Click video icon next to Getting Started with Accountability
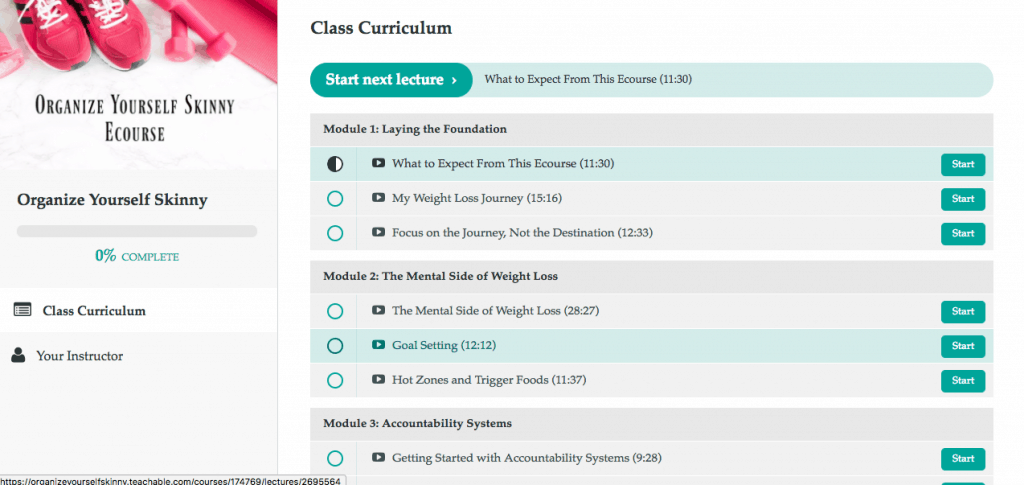This screenshot has width=1024, height=485. coord(378,458)
